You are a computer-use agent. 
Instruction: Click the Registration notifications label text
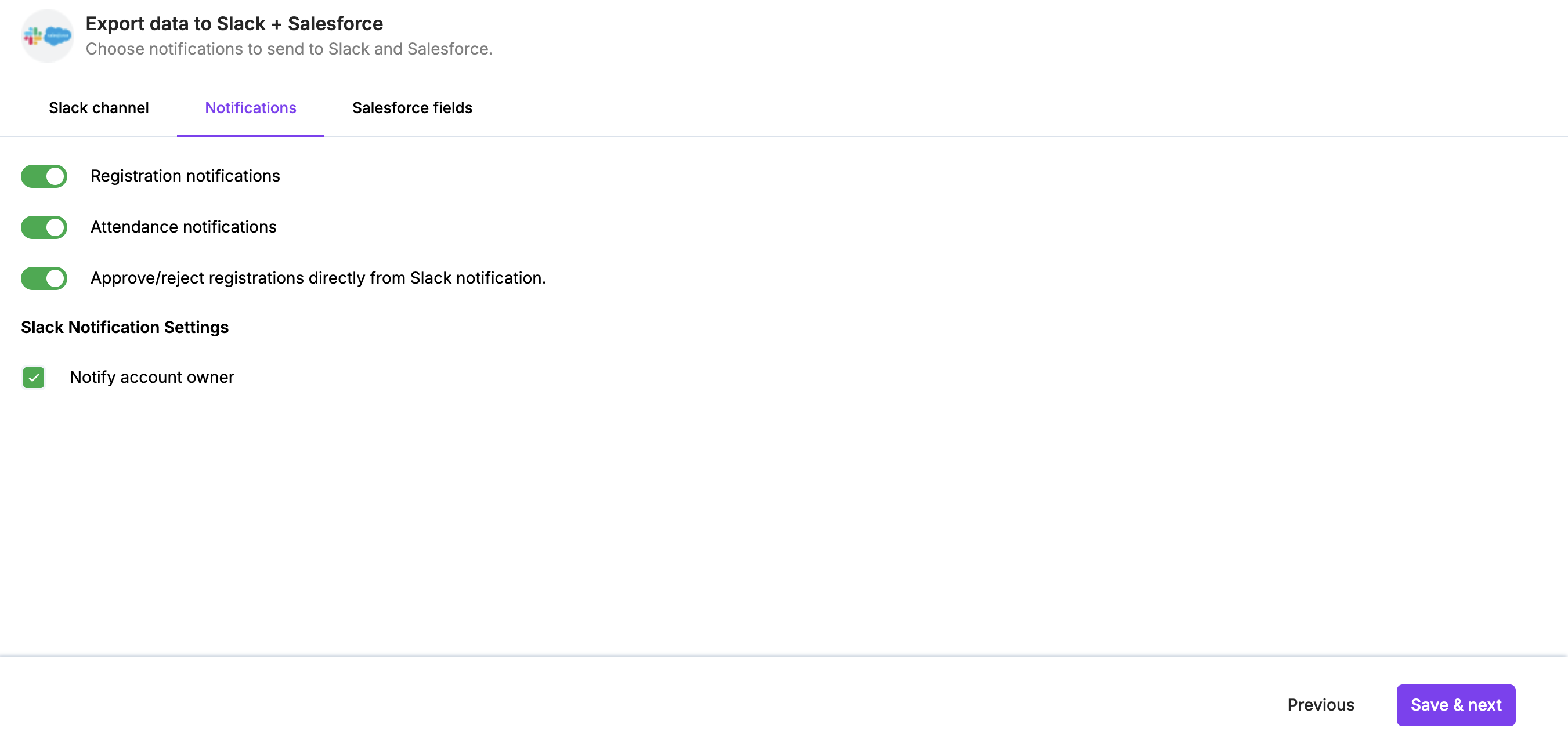pos(185,176)
